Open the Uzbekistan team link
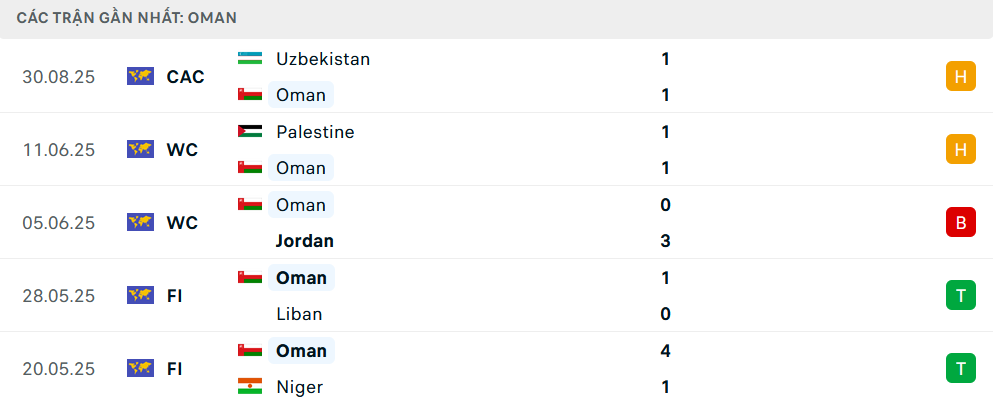Viewport: 993px width, 401px height. tap(323, 59)
